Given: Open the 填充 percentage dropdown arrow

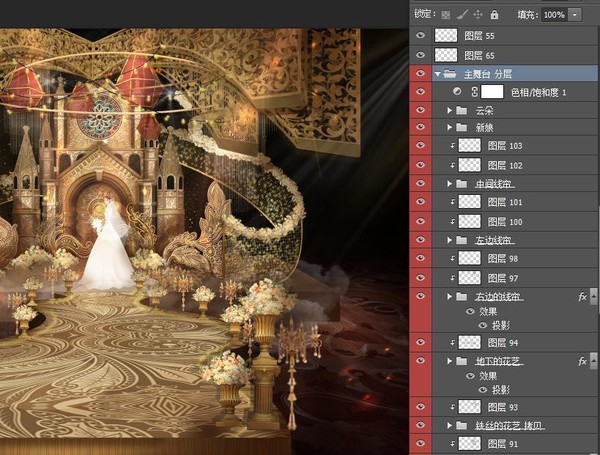Looking at the screenshot, I should click(x=575, y=15).
